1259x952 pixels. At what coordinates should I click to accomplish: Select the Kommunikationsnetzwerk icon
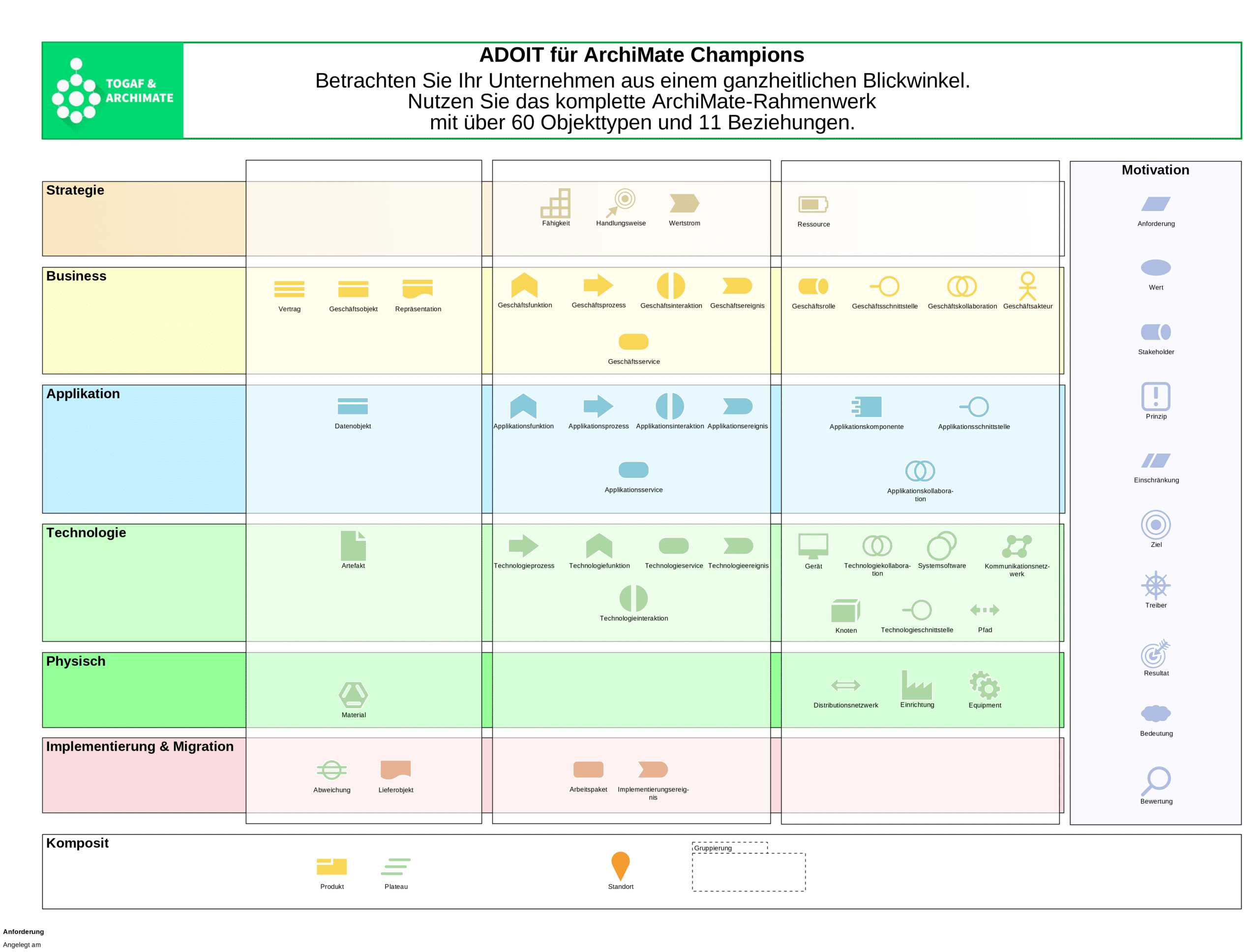coord(1017,546)
